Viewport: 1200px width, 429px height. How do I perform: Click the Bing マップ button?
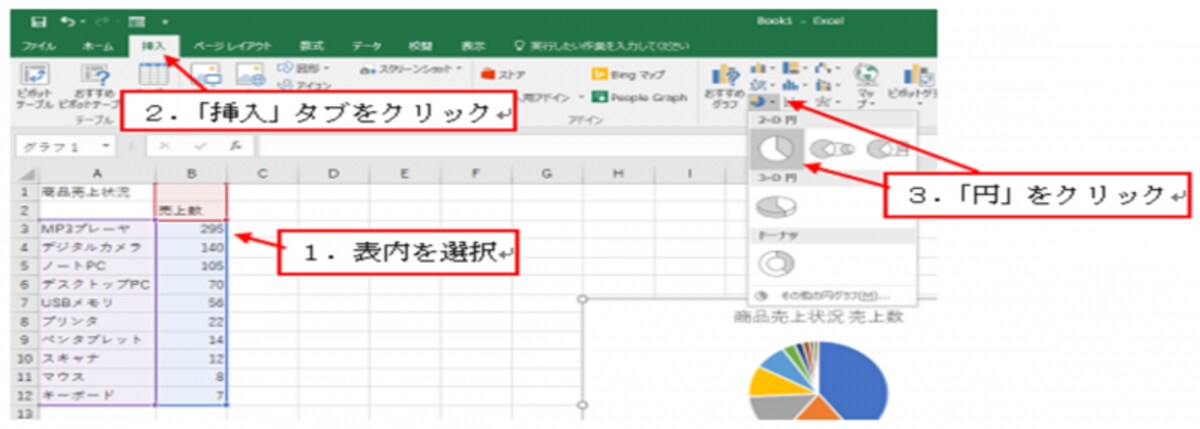[x=629, y=74]
